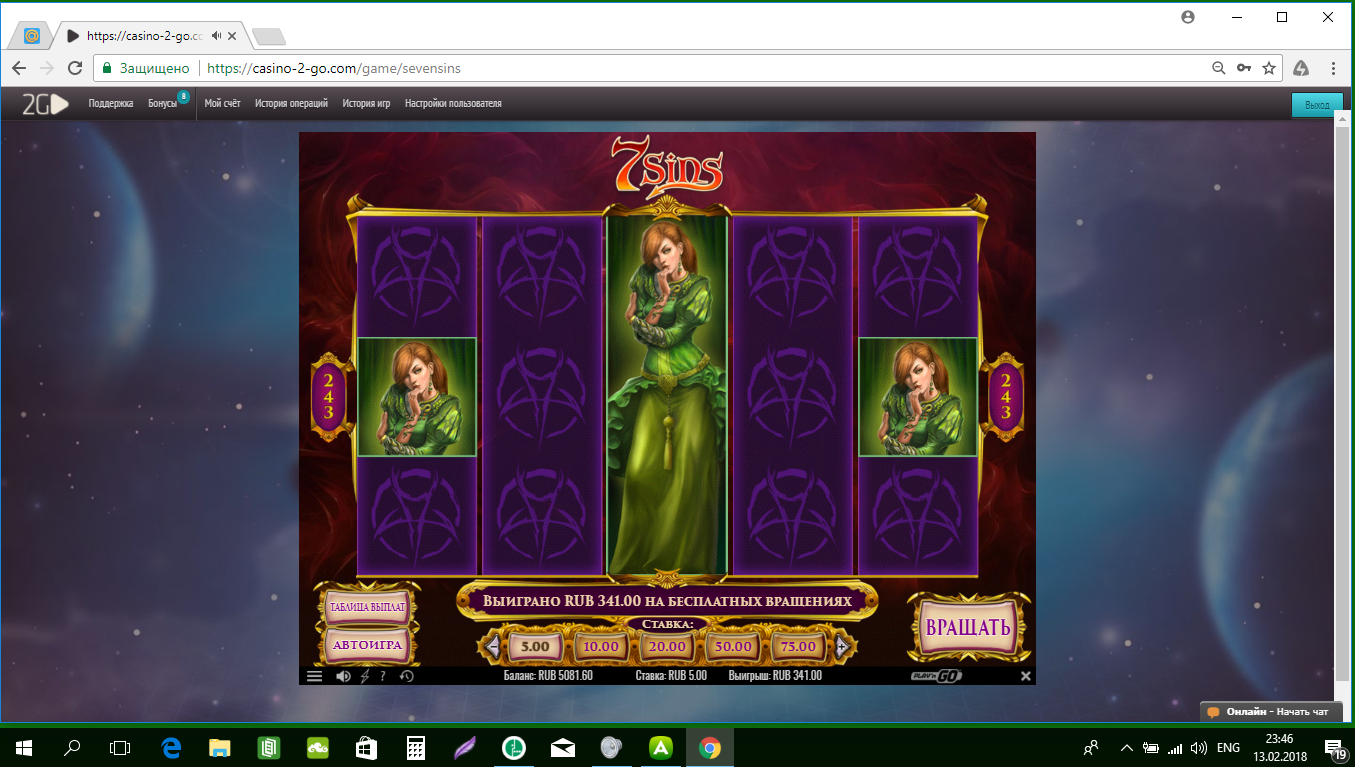This screenshot has height=767, width=1355.
Task: Open the game hamburger menu icon
Action: pyautogui.click(x=314, y=676)
